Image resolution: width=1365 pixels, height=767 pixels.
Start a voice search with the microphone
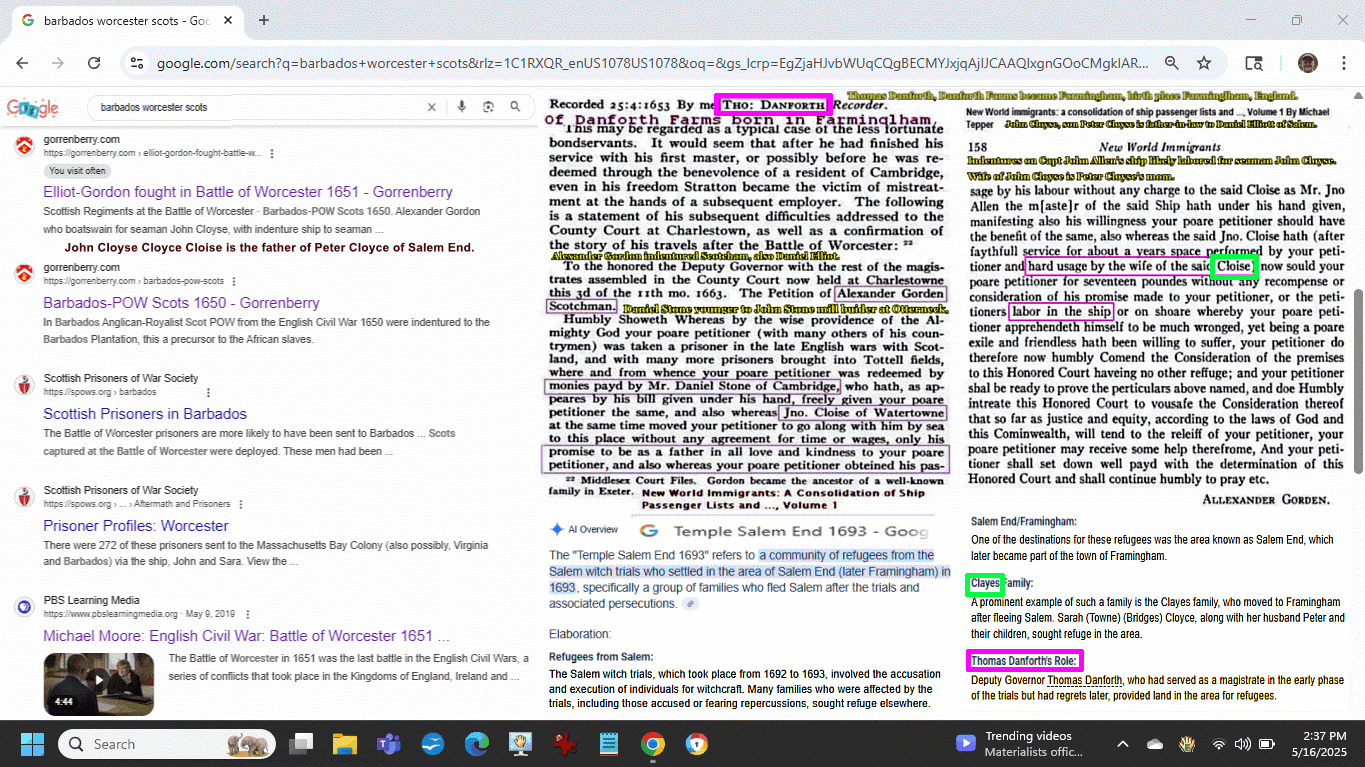(x=461, y=107)
